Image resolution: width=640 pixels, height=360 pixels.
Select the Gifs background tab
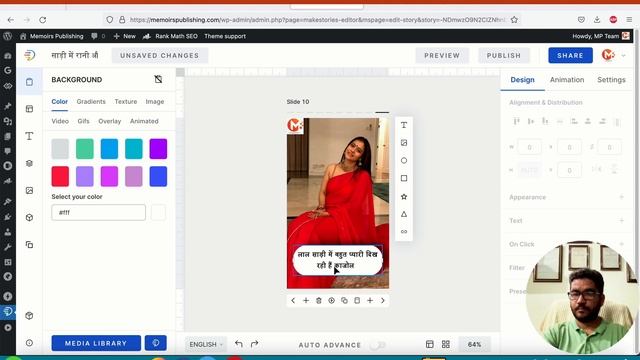coord(83,121)
